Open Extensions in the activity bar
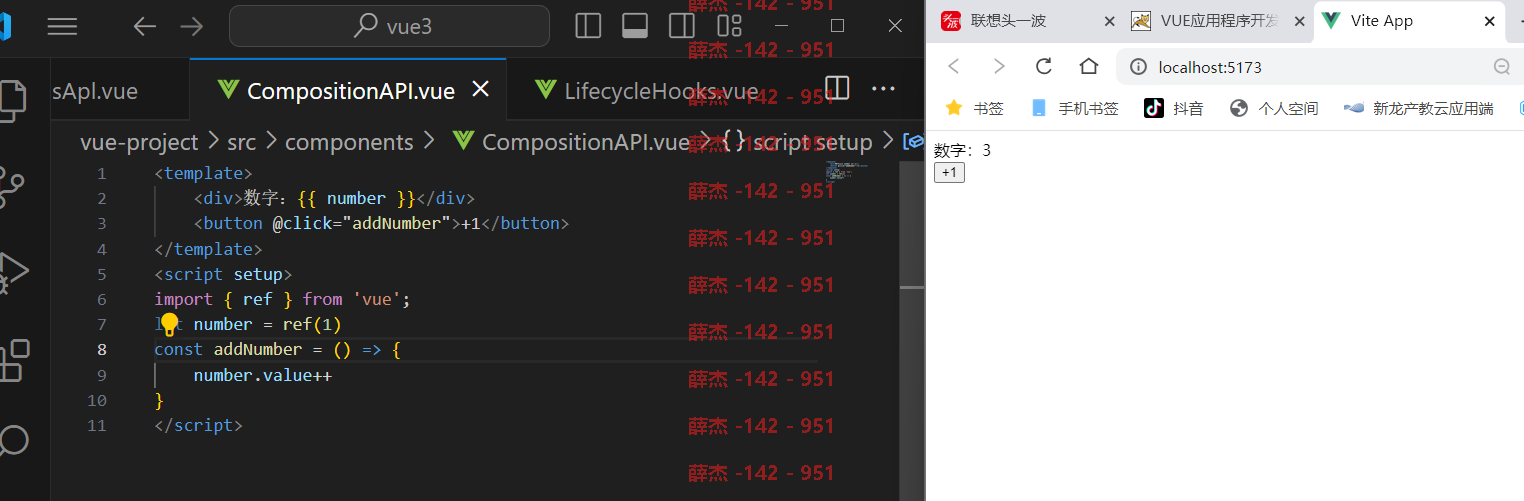Viewport: 1524px width, 501px height. 14,360
